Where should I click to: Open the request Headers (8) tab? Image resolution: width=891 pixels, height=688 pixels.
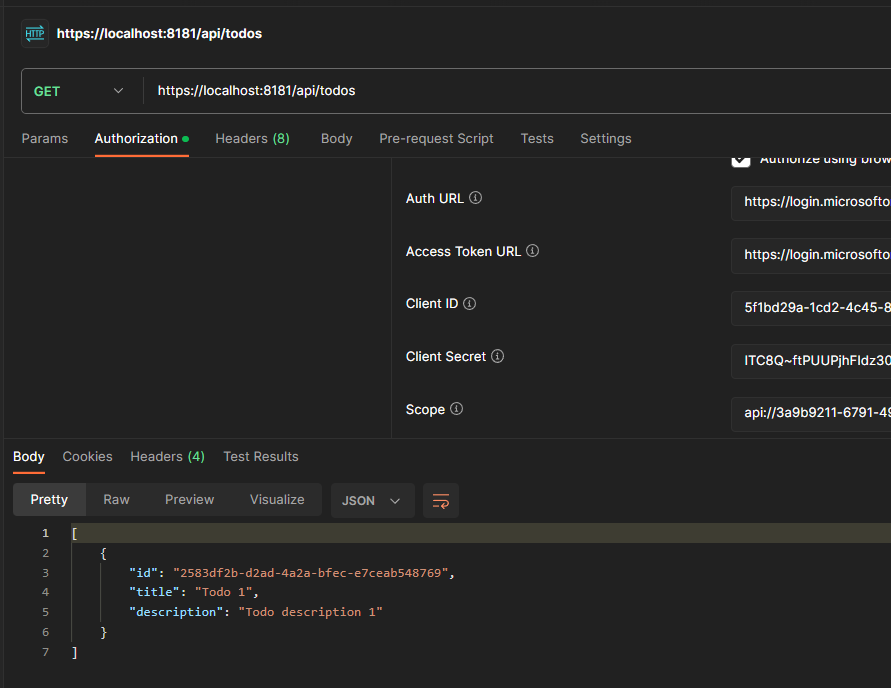(x=252, y=139)
